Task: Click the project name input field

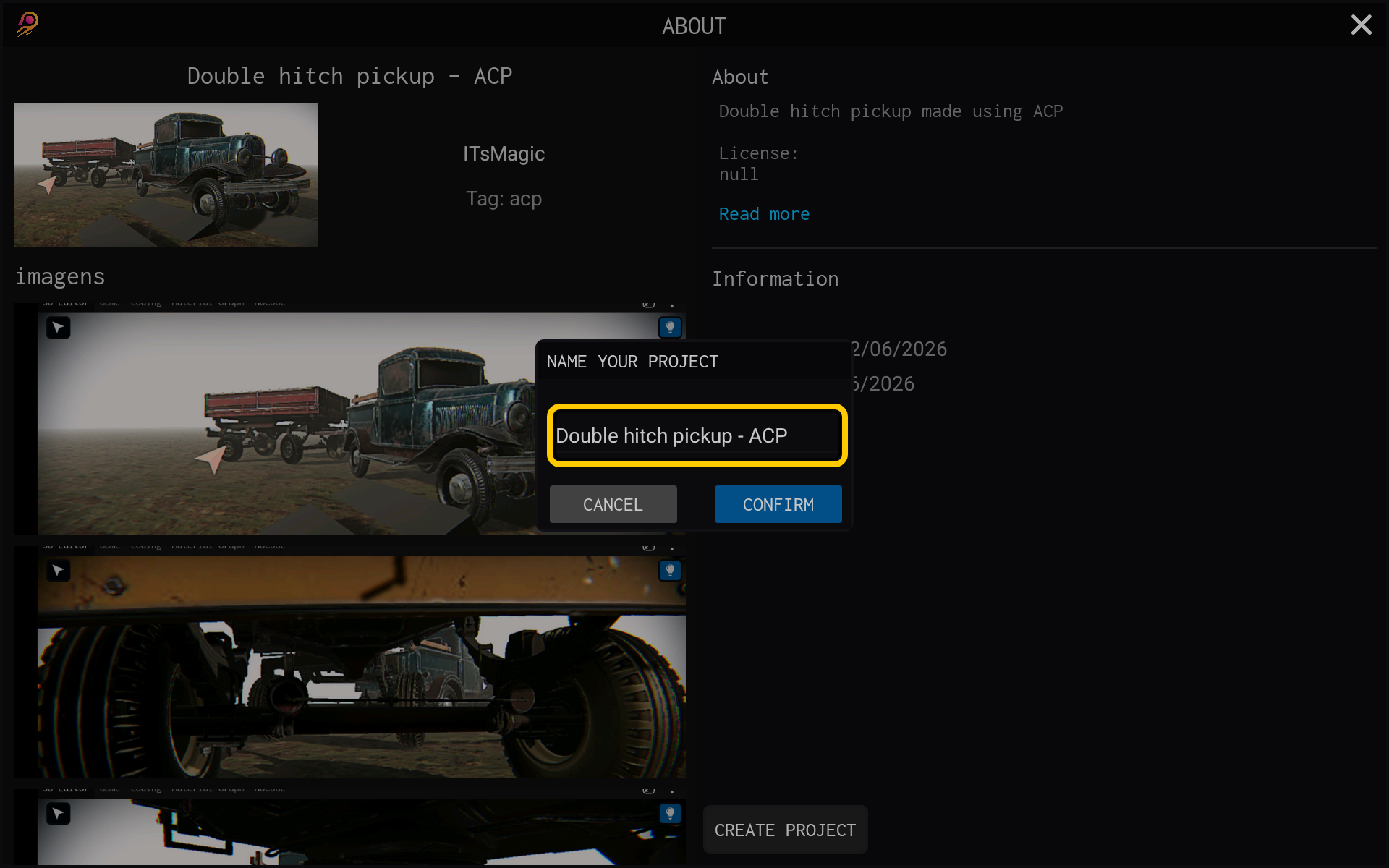Action: tap(697, 435)
